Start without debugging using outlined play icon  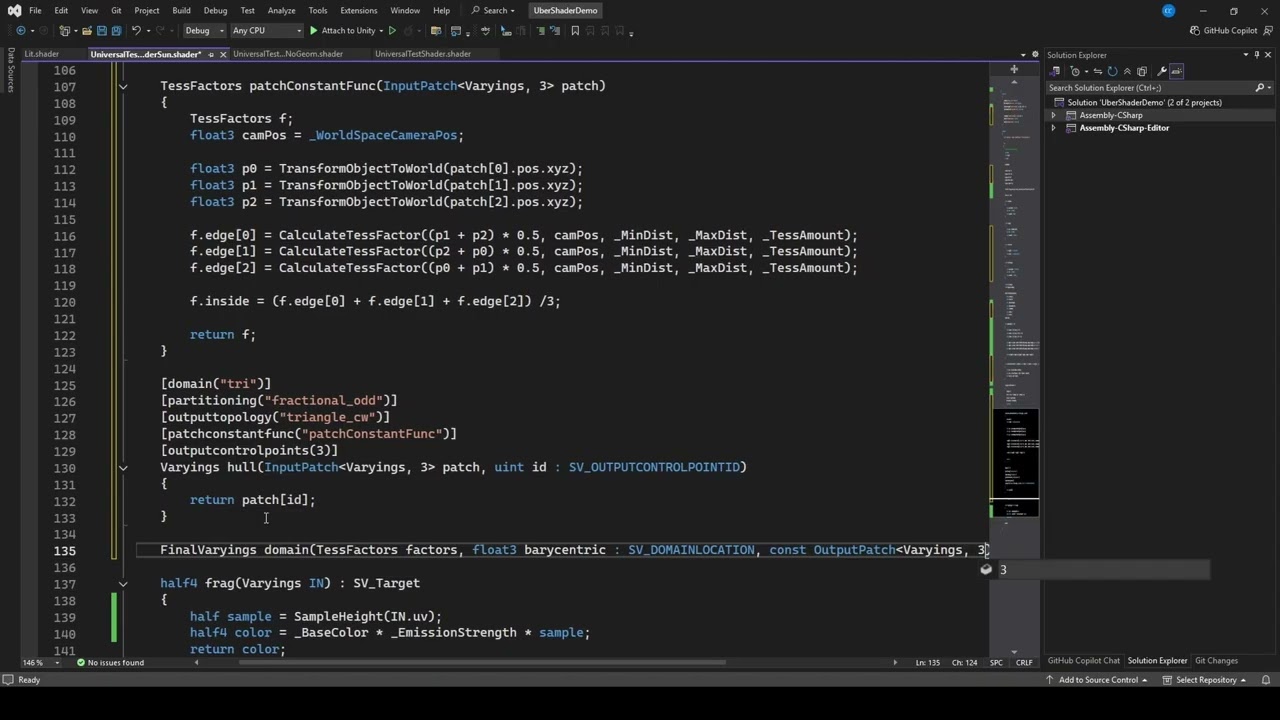point(392,31)
